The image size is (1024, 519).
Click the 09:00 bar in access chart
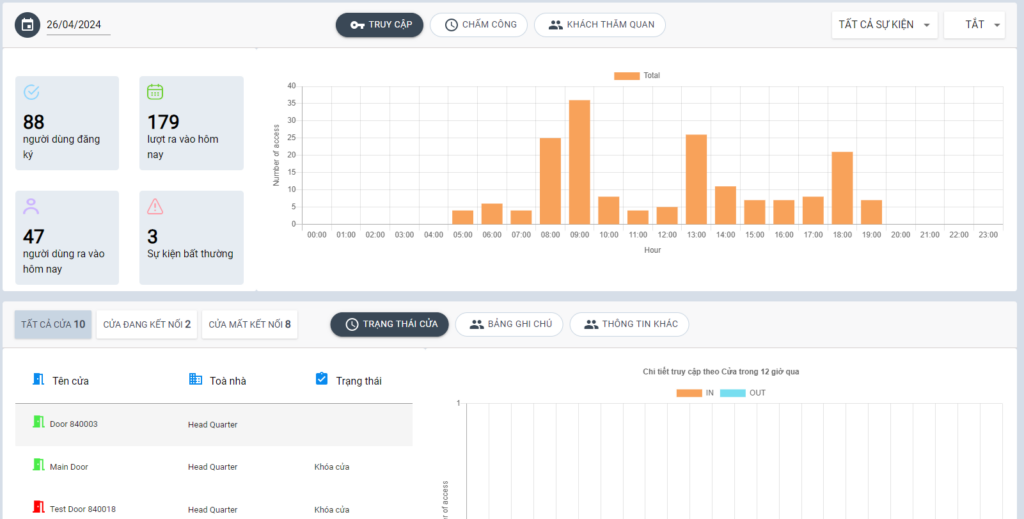click(579, 162)
